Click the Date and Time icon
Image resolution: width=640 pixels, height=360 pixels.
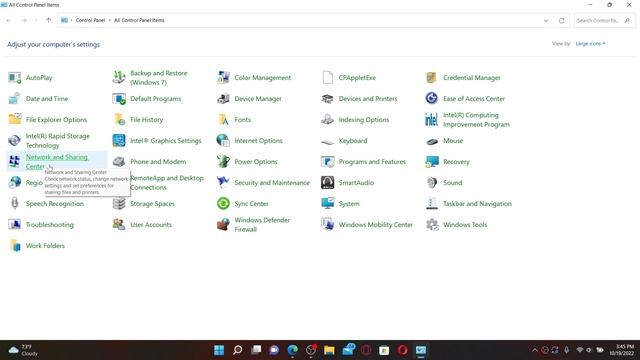15,98
